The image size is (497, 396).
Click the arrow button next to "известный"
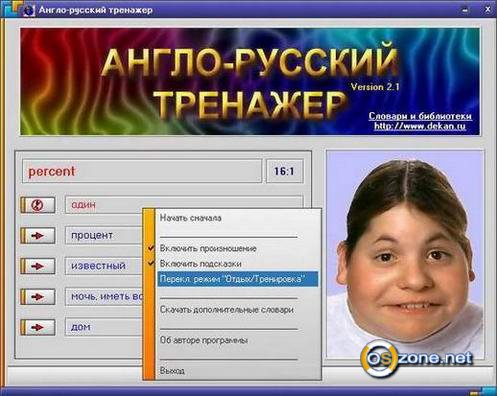click(38, 266)
